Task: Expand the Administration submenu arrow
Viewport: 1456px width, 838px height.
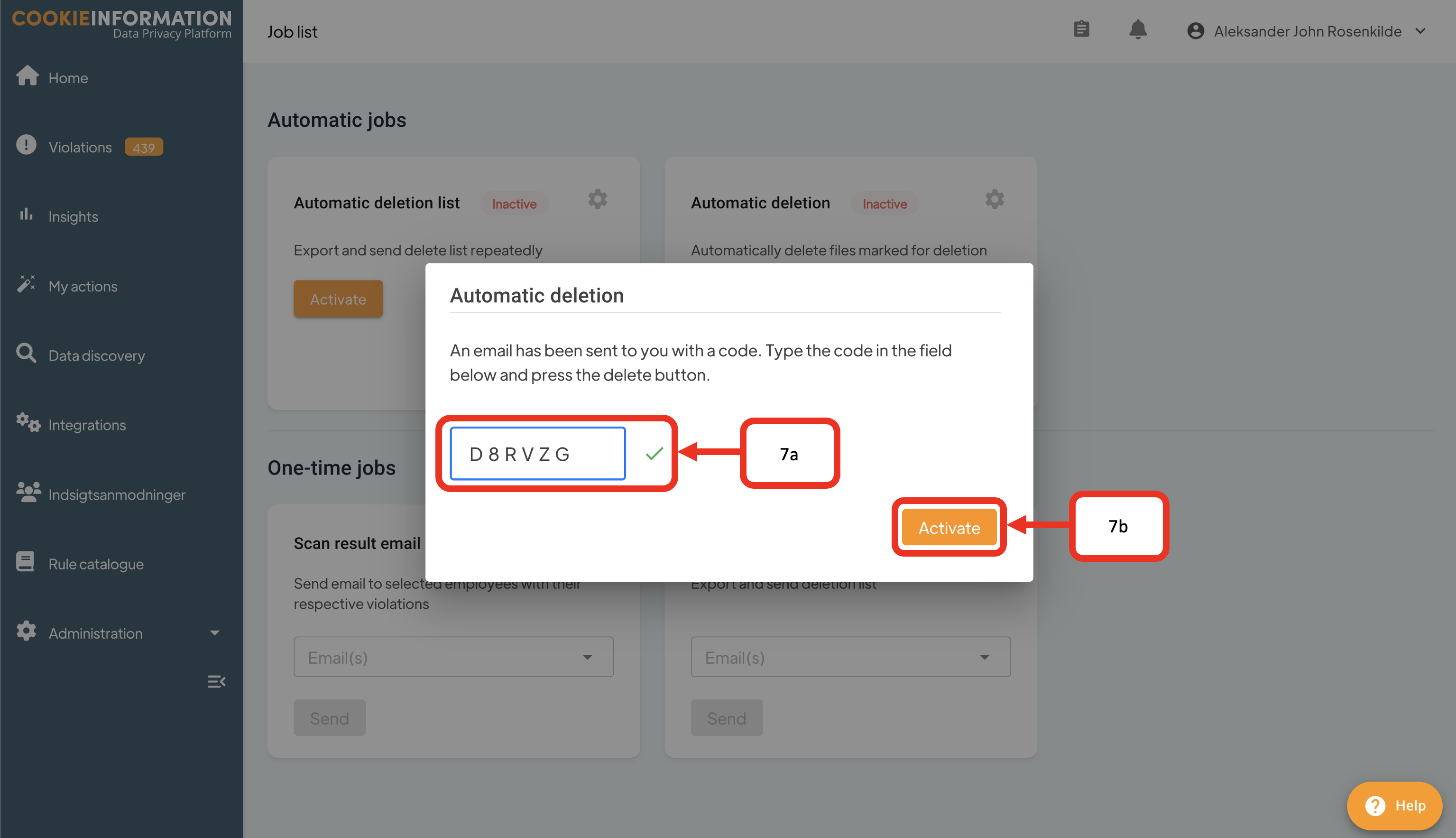Action: [x=214, y=633]
